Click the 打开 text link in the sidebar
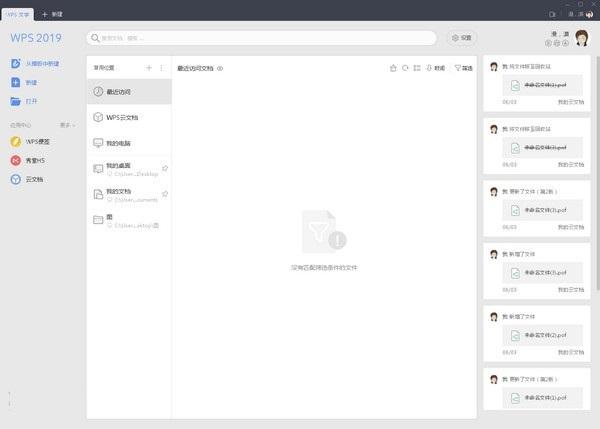This screenshot has width=600, height=429. click(x=31, y=101)
